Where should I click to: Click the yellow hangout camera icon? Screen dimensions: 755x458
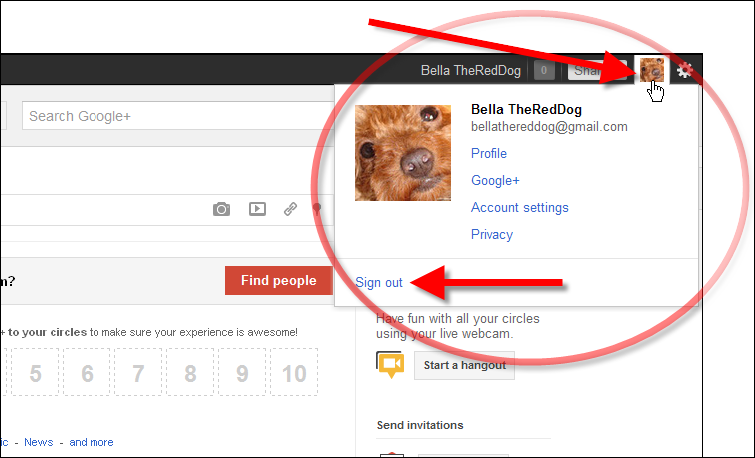click(x=391, y=365)
